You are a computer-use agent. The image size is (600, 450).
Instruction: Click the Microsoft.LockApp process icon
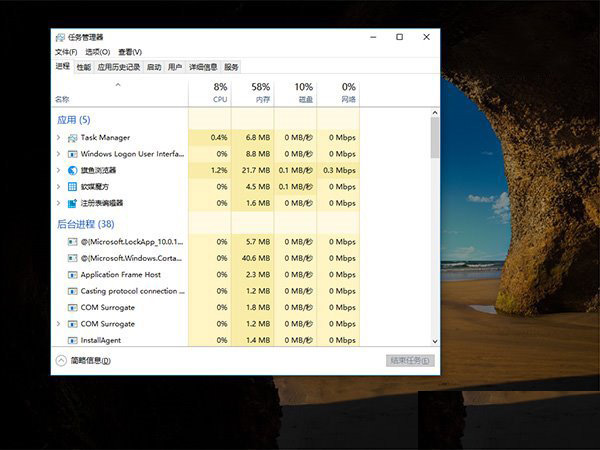(x=72, y=242)
